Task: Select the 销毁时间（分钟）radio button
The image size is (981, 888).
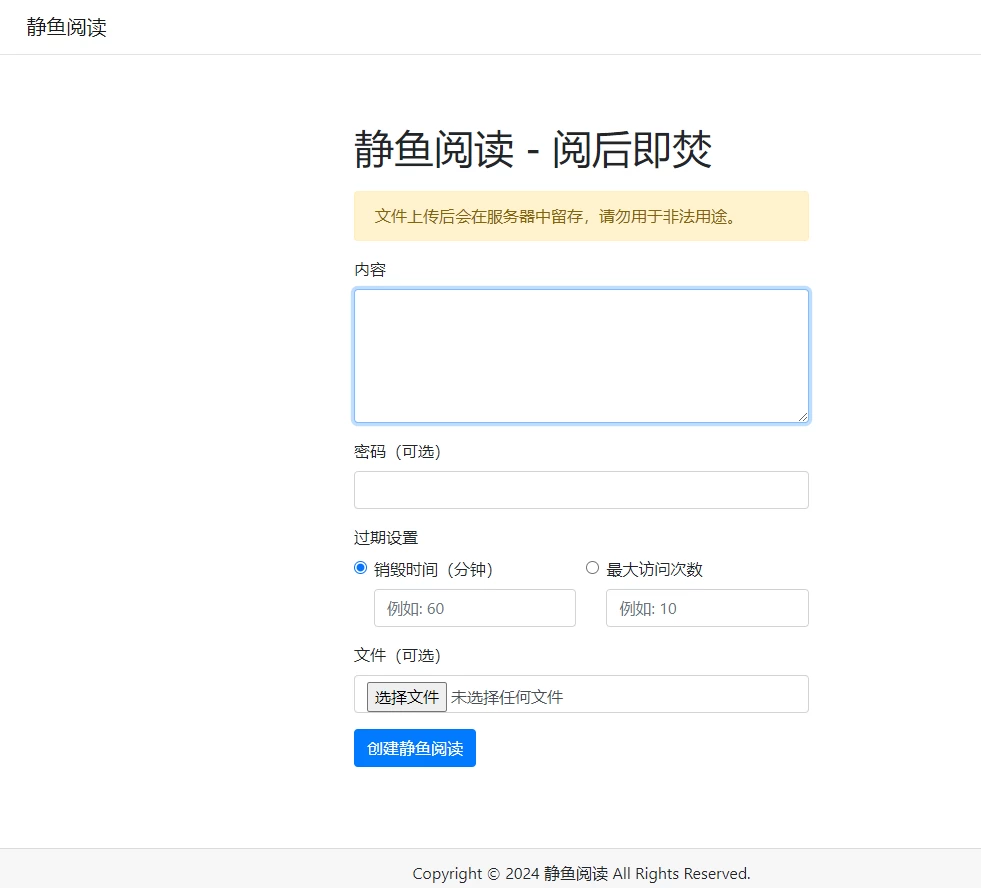Action: coord(361,568)
